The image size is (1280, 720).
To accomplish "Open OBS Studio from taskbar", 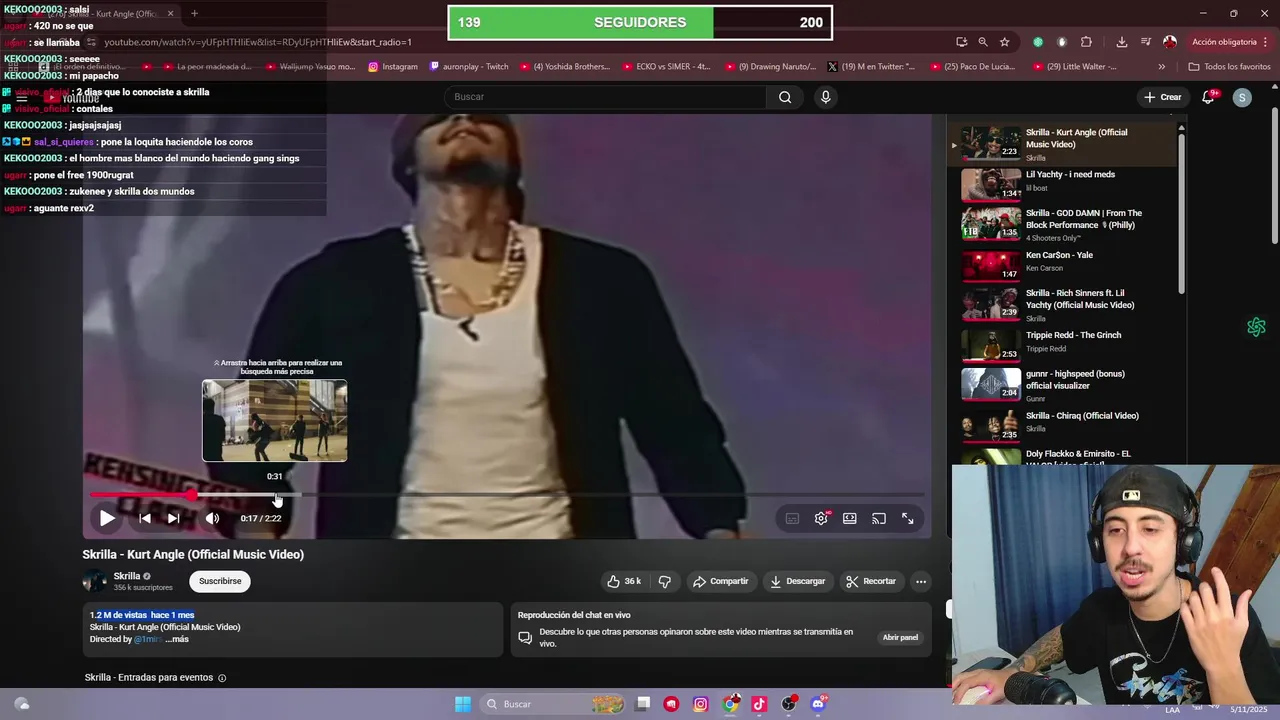I will click(789, 704).
